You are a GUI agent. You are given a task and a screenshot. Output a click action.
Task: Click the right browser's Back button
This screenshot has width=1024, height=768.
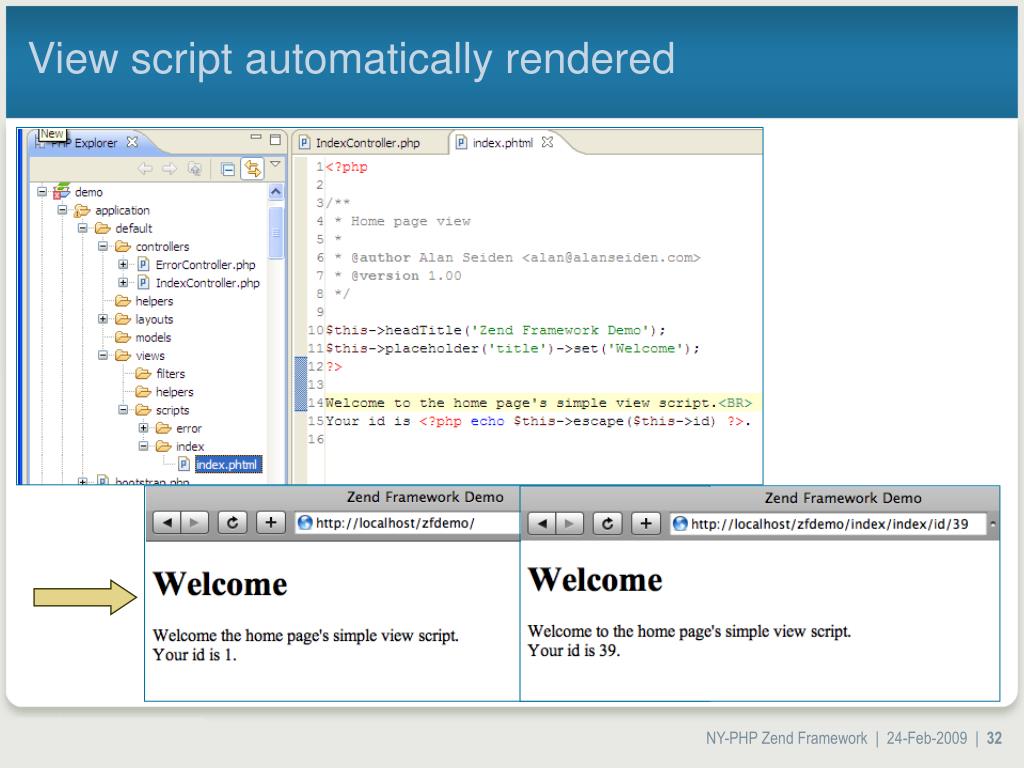(542, 523)
